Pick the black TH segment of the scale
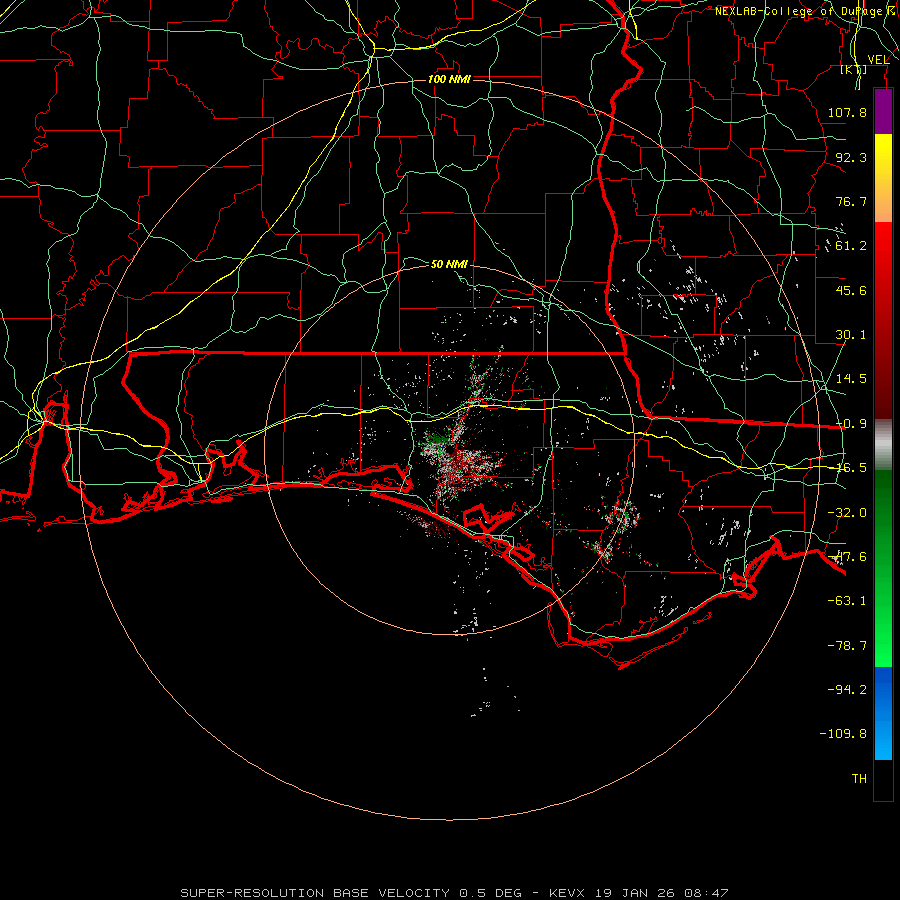This screenshot has width=900, height=900. tap(883, 780)
